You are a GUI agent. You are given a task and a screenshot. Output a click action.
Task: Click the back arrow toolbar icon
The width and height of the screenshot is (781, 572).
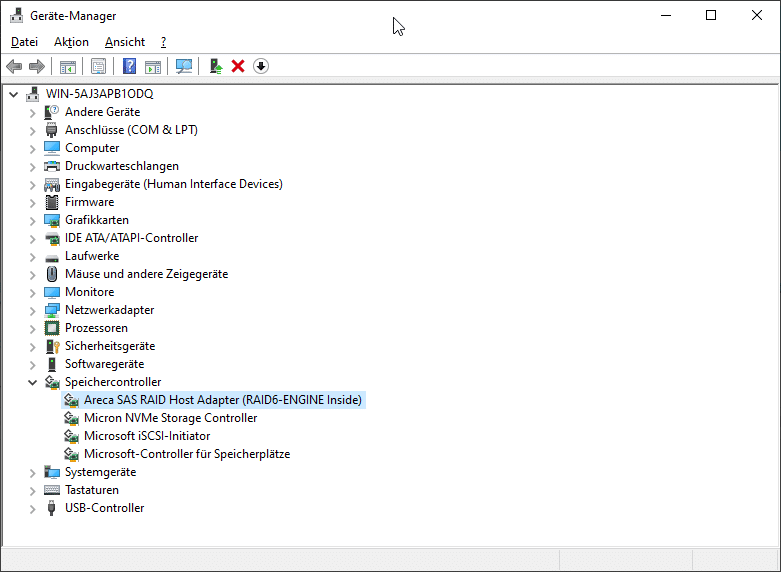[14, 66]
